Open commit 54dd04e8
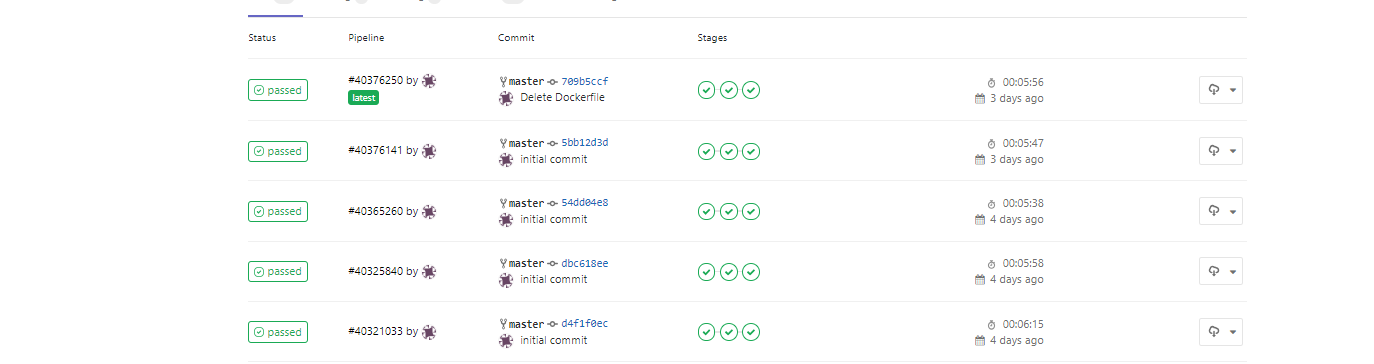1374x364 pixels. pos(585,203)
